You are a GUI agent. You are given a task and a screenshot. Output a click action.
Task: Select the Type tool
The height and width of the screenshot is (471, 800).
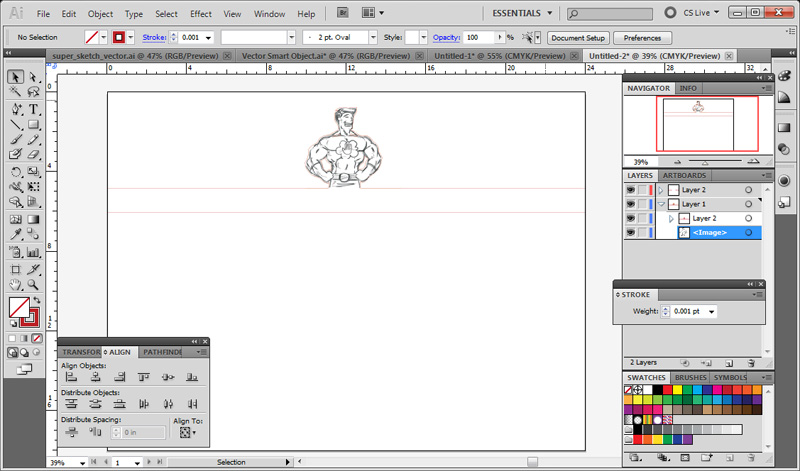33,109
